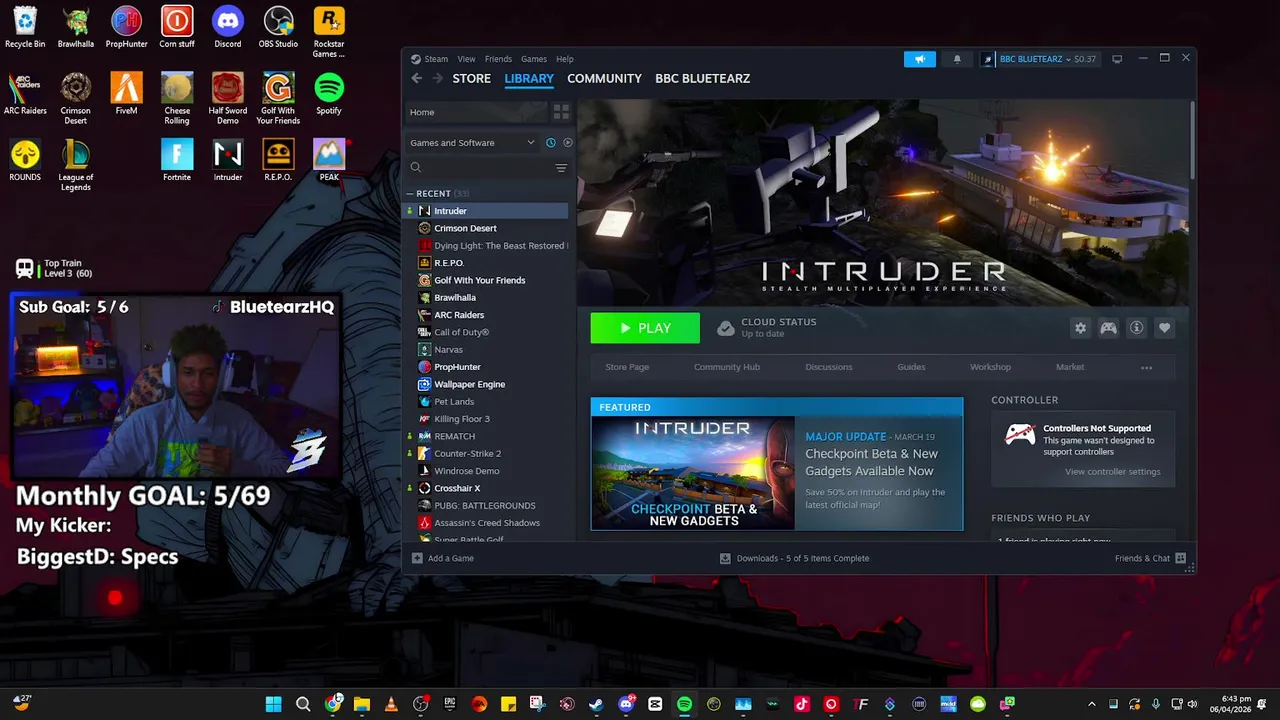The width and height of the screenshot is (1280, 720).
Task: Show Intruder game info panel
Action: click(1136, 328)
